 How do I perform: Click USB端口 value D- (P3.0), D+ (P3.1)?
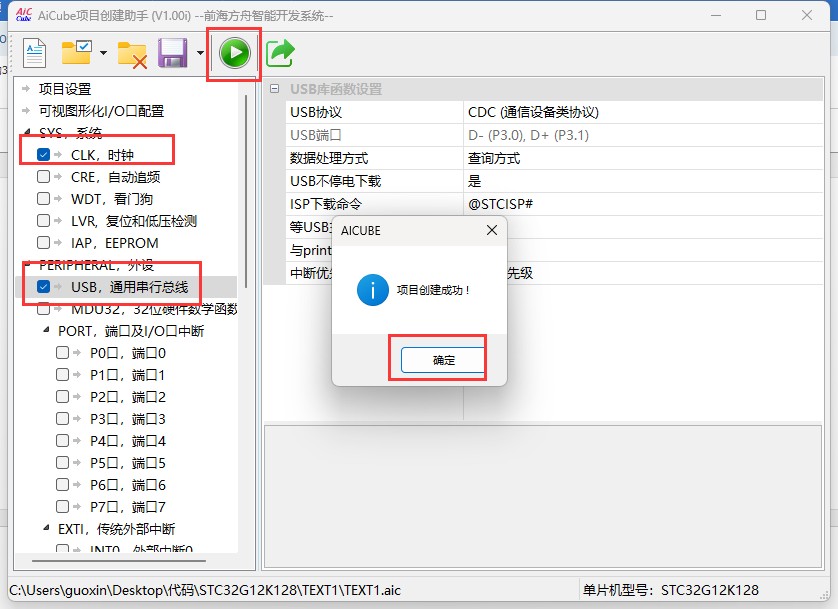pyautogui.click(x=642, y=135)
